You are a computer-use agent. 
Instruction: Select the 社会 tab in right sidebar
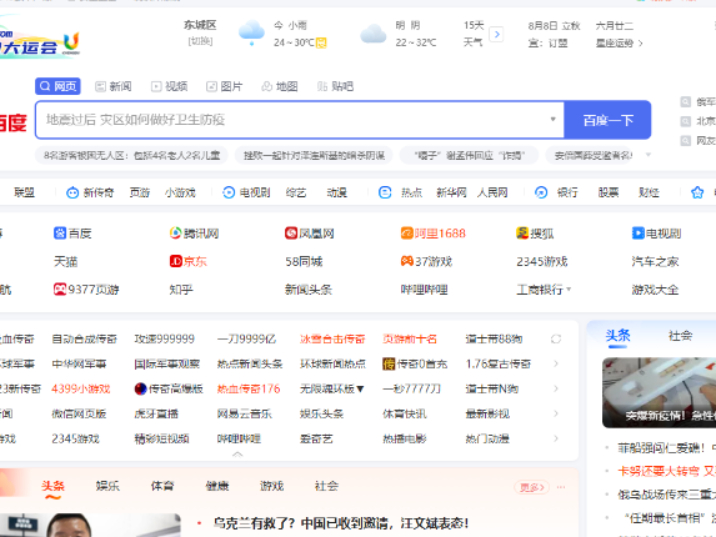[x=680, y=336]
